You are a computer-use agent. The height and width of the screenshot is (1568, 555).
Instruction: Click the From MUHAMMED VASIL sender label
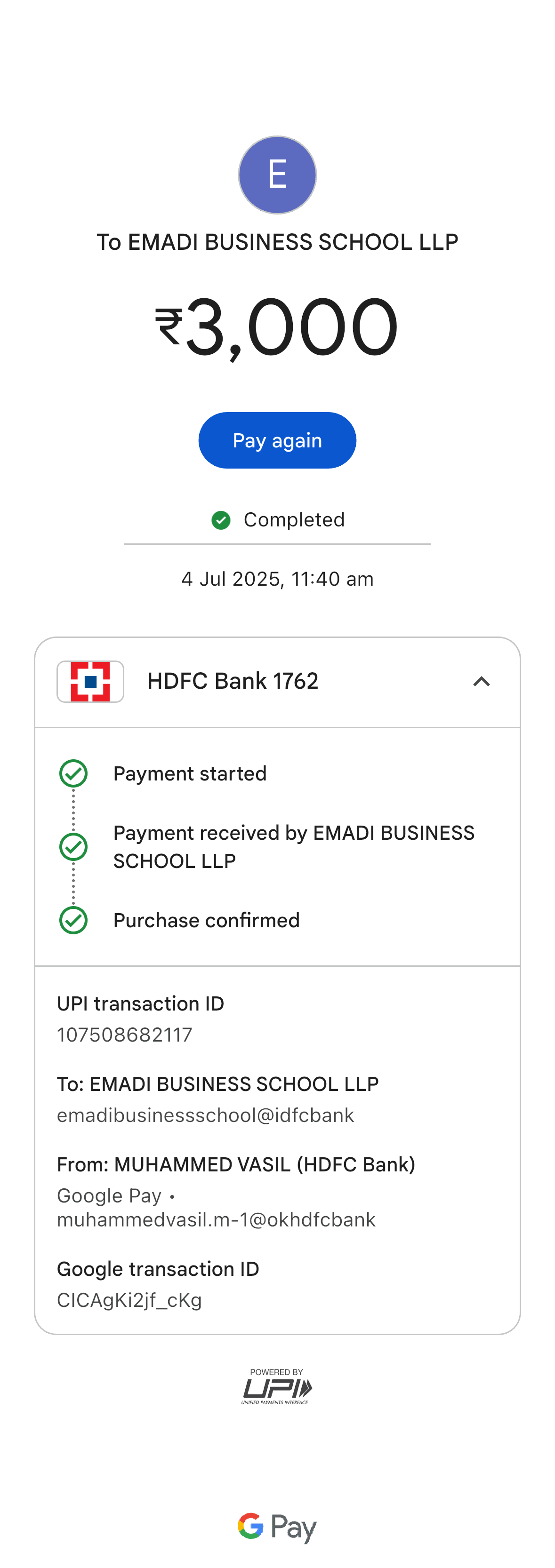point(236,1164)
